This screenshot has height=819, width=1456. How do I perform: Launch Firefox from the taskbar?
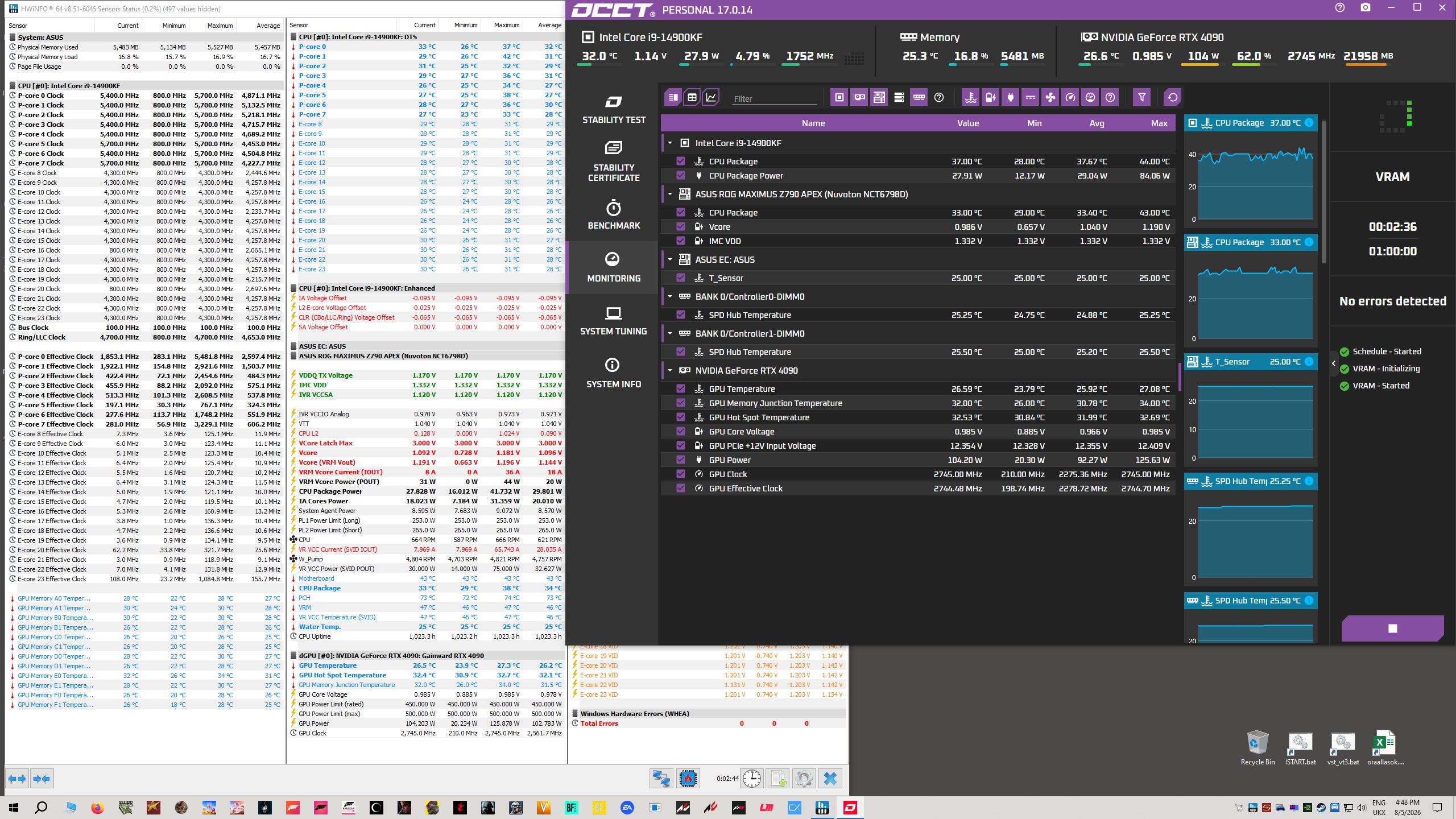97,808
